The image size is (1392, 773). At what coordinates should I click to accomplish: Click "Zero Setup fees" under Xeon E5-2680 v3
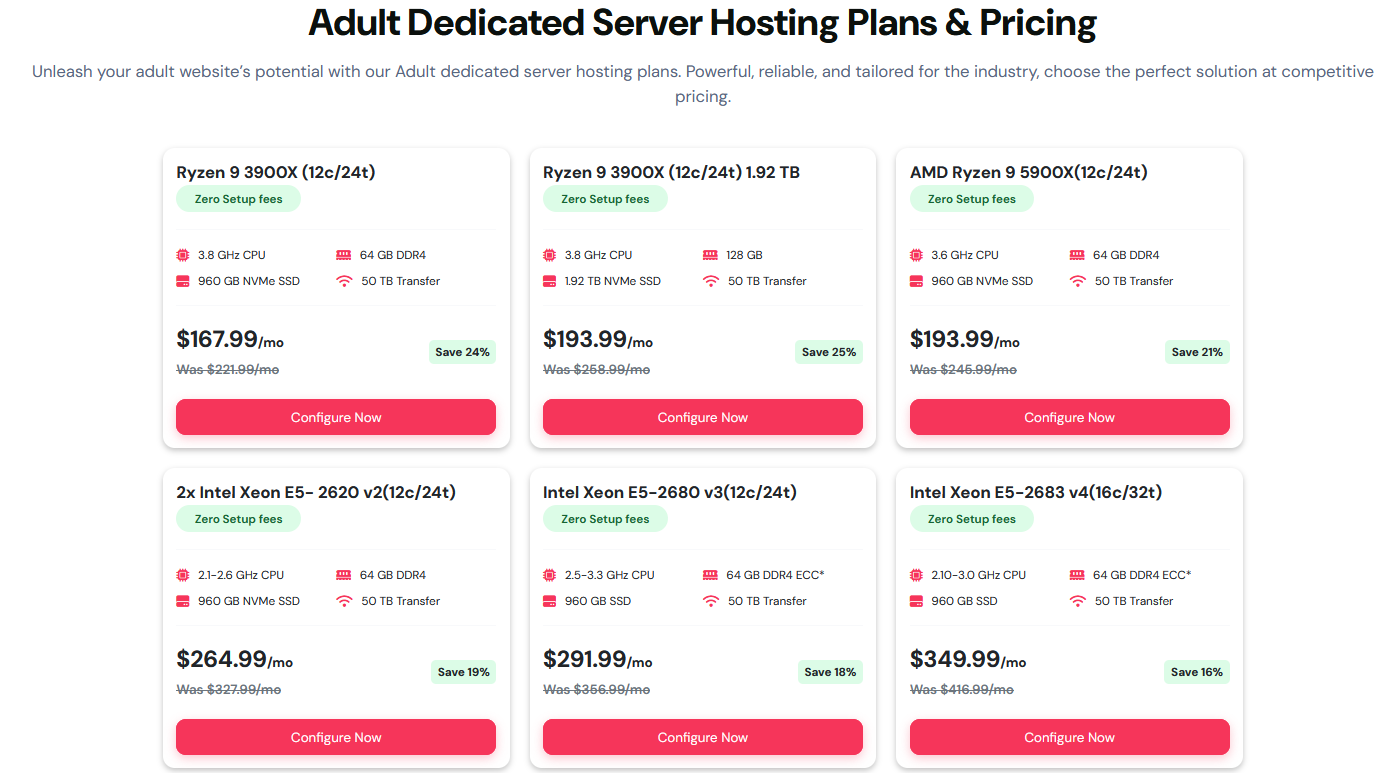pyautogui.click(x=605, y=519)
